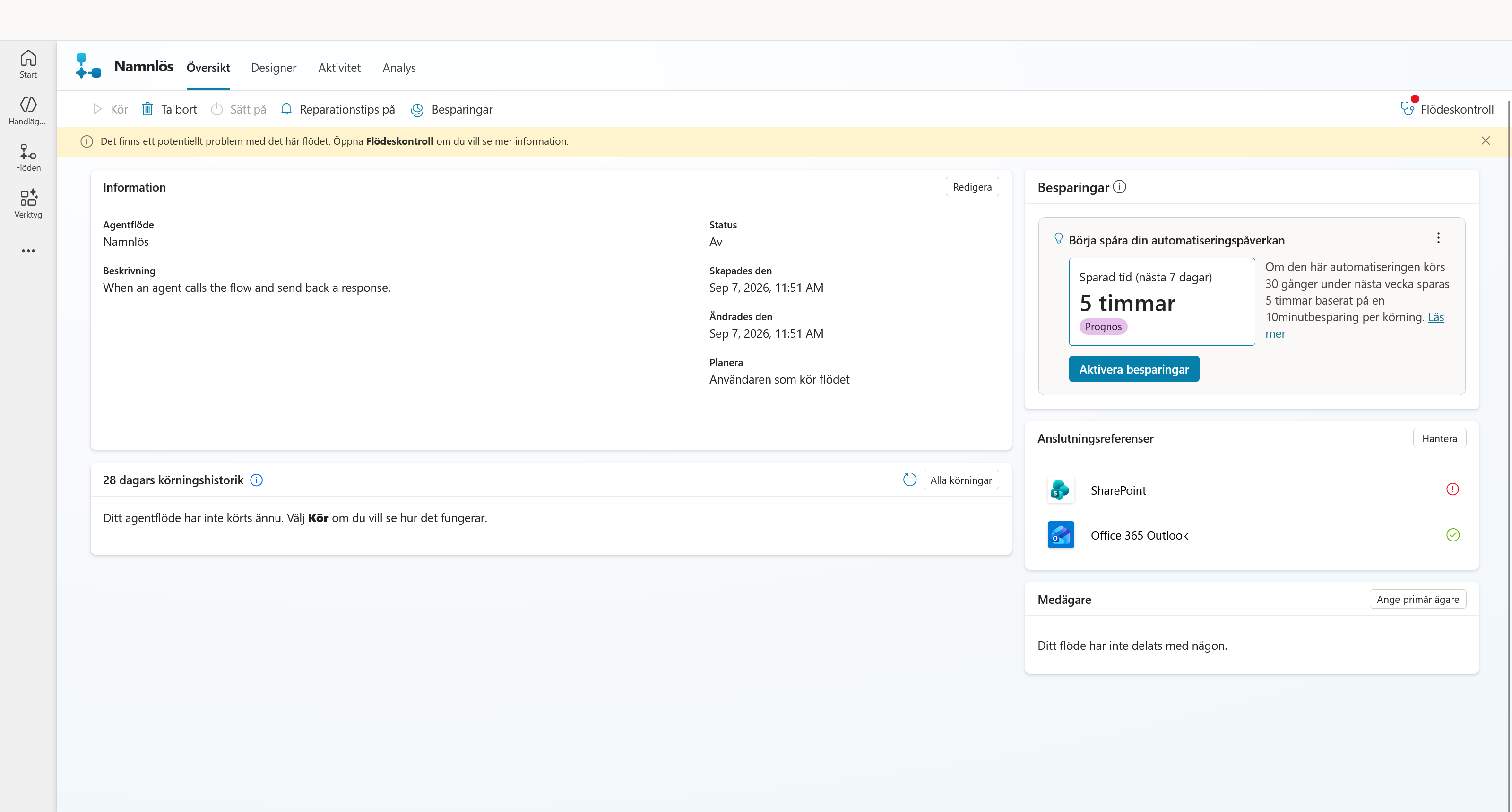Click the Prognos badge
This screenshot has height=812, width=1512.
click(1103, 326)
